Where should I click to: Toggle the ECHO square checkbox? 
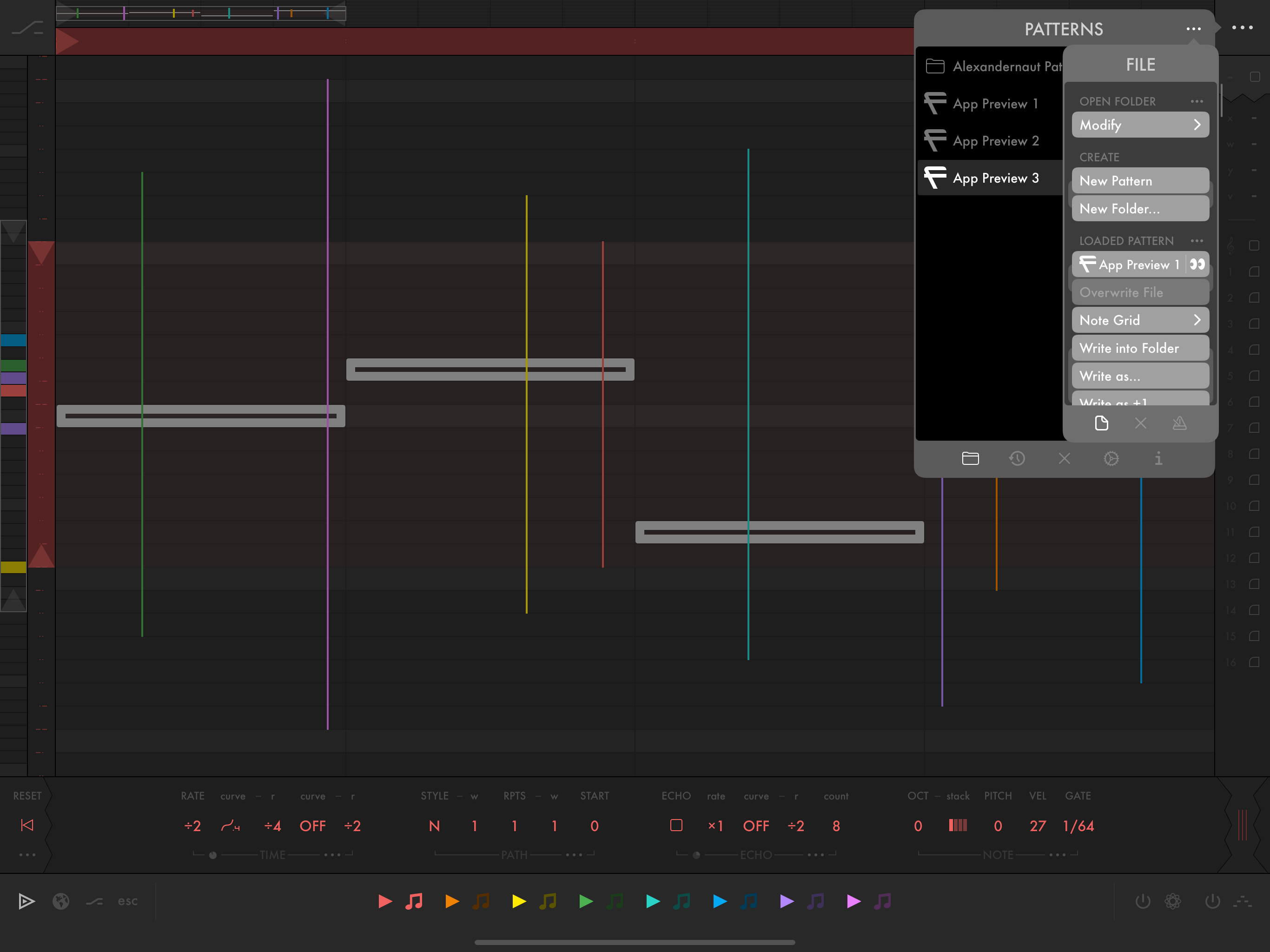(676, 825)
